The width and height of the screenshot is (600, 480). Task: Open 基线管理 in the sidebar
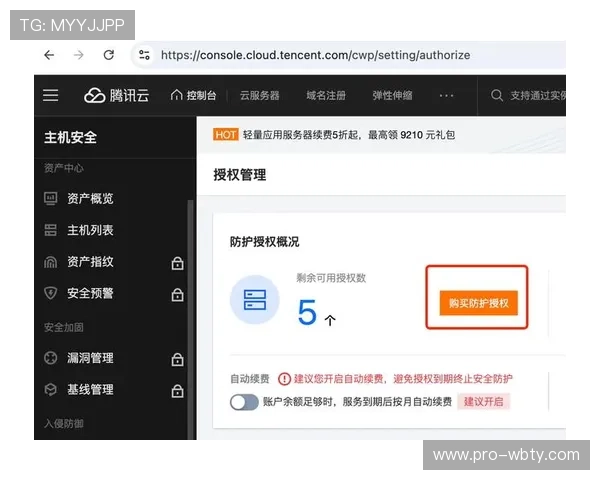[x=90, y=390]
